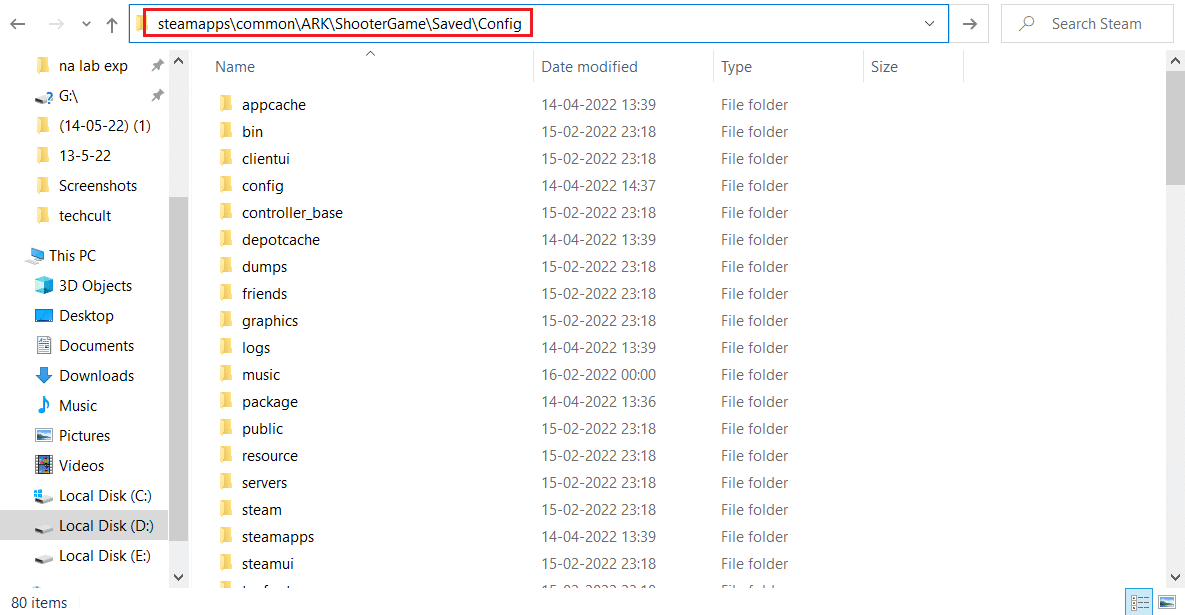Select the package folder name
Image resolution: width=1185 pixels, height=615 pixels.
pos(270,402)
